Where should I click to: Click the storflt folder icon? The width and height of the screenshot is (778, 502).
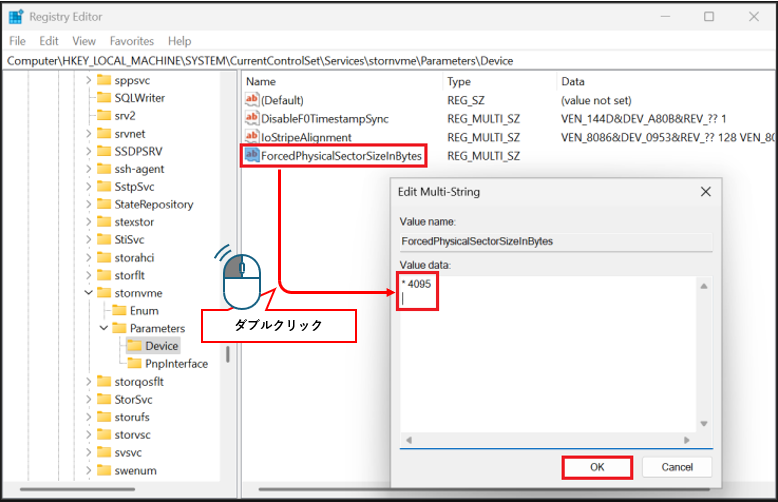[x=104, y=275]
